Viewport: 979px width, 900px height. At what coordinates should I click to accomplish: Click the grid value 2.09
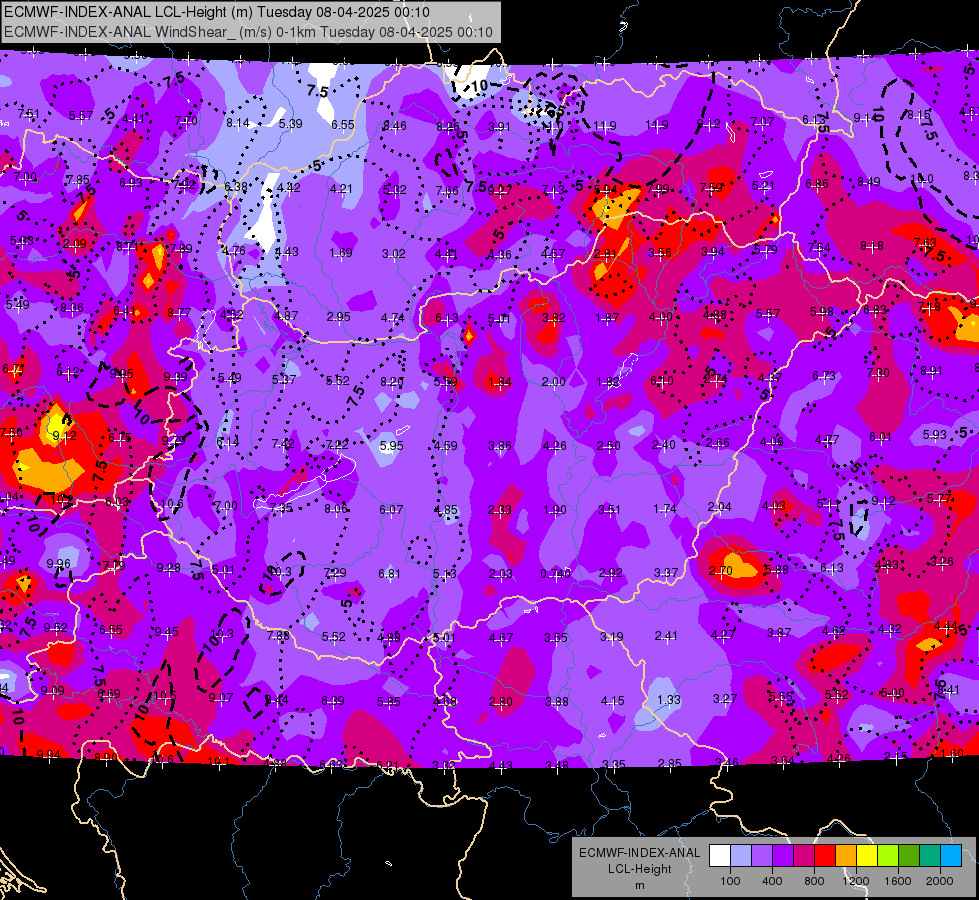tap(74, 244)
